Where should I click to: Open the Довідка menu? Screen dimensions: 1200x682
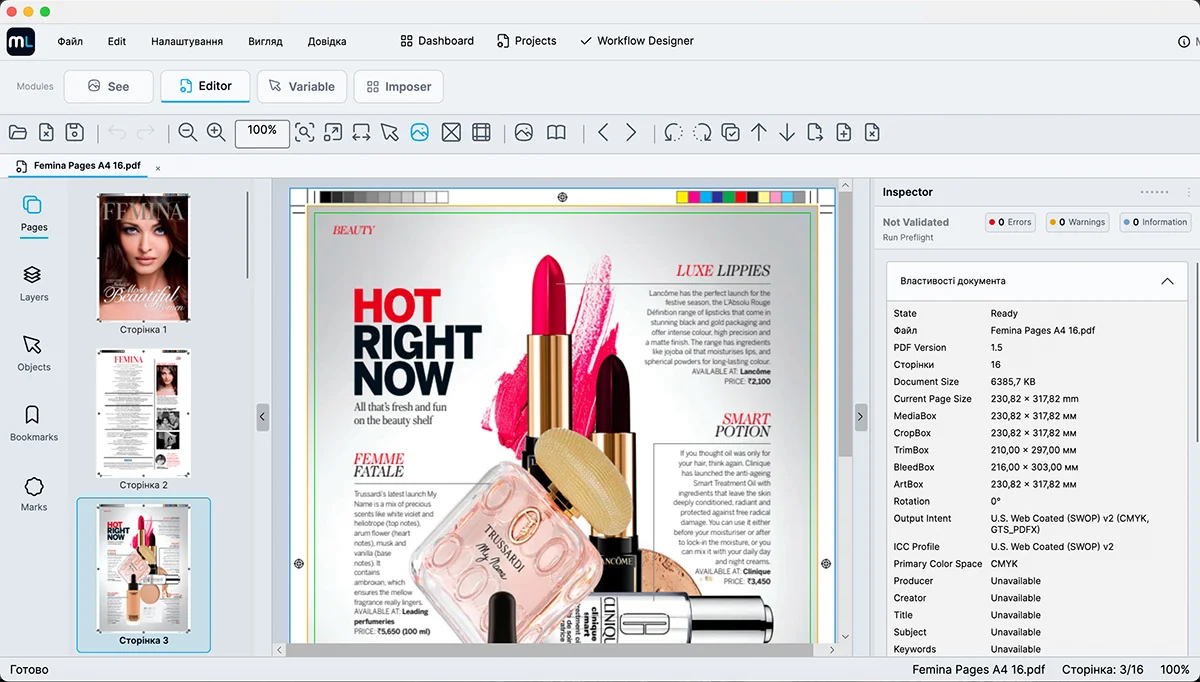coord(327,41)
